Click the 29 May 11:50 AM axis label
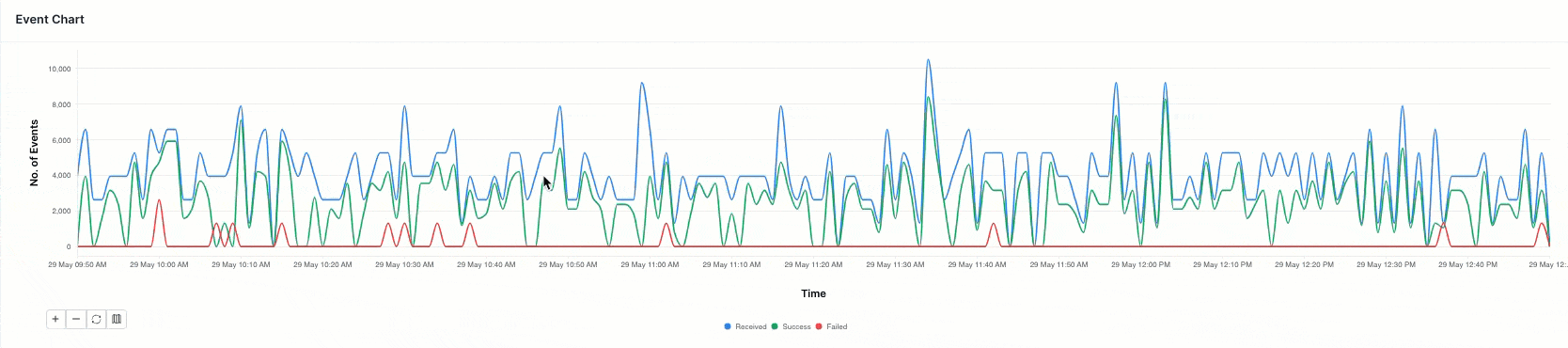The width and height of the screenshot is (1568, 348). [x=1058, y=264]
